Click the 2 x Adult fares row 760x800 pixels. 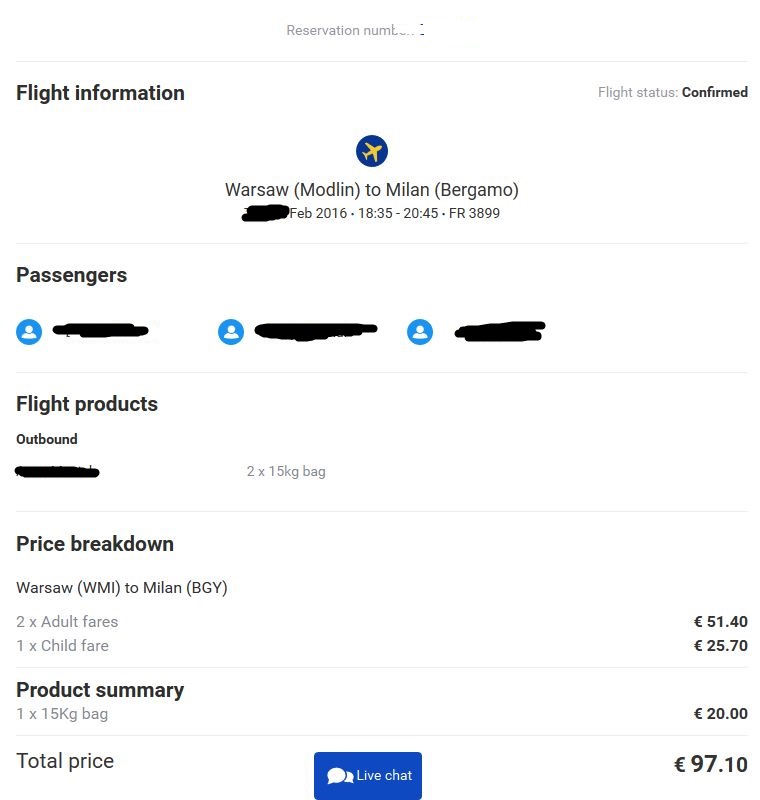click(382, 621)
